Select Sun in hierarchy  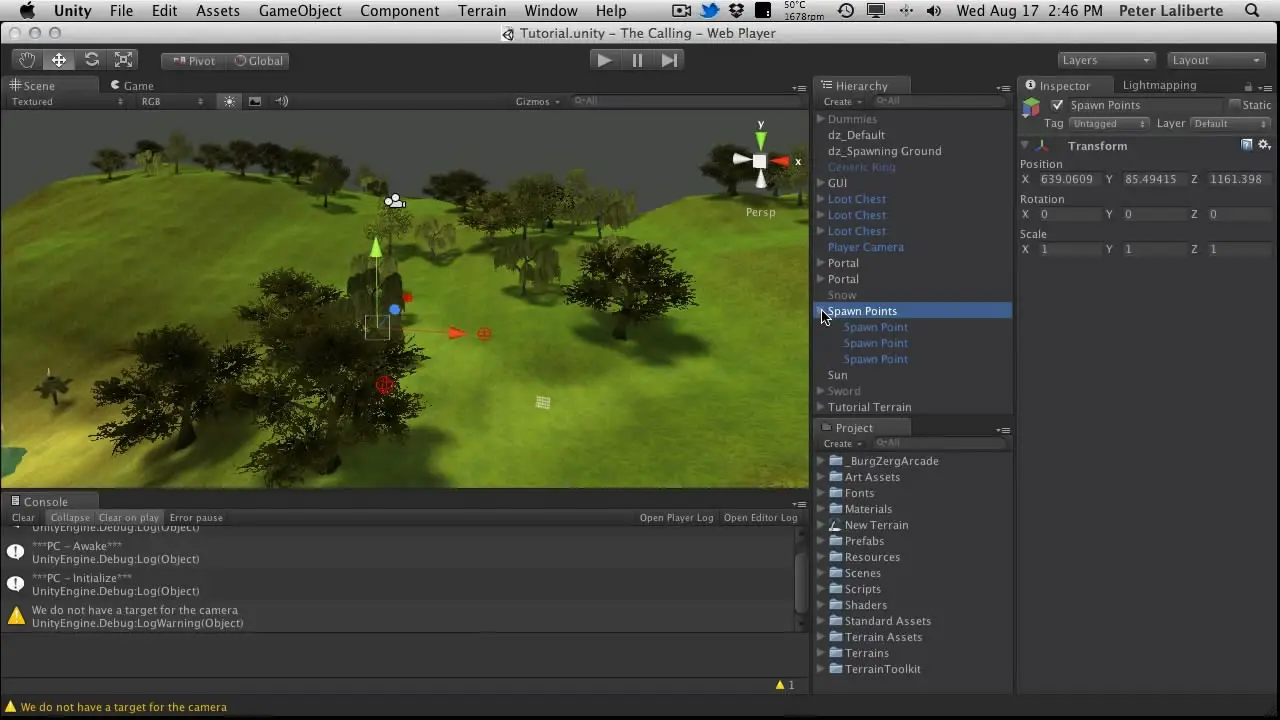pyautogui.click(x=838, y=375)
